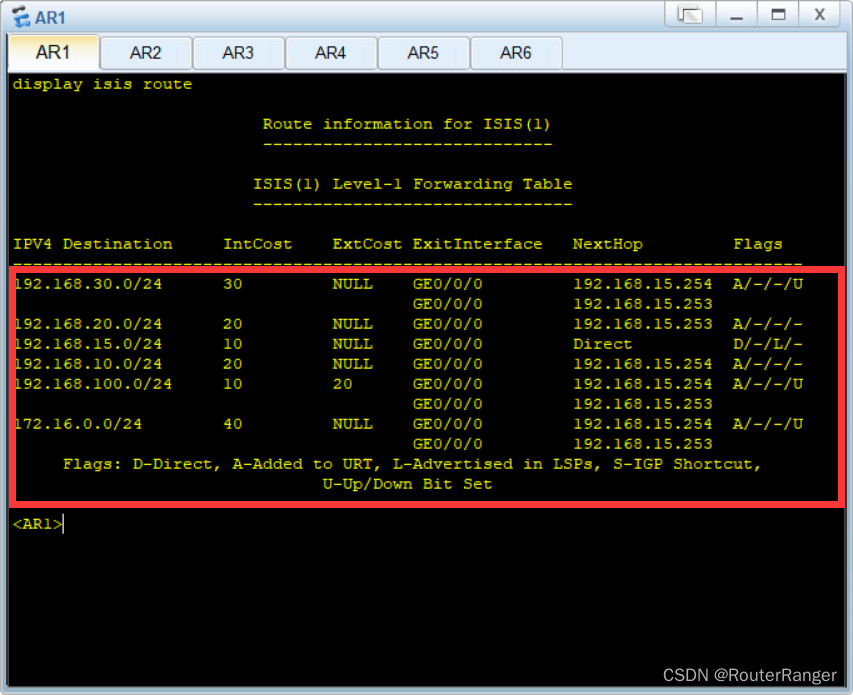Click the 'ExtCost' column header
This screenshot has width=853, height=695.
(x=367, y=244)
